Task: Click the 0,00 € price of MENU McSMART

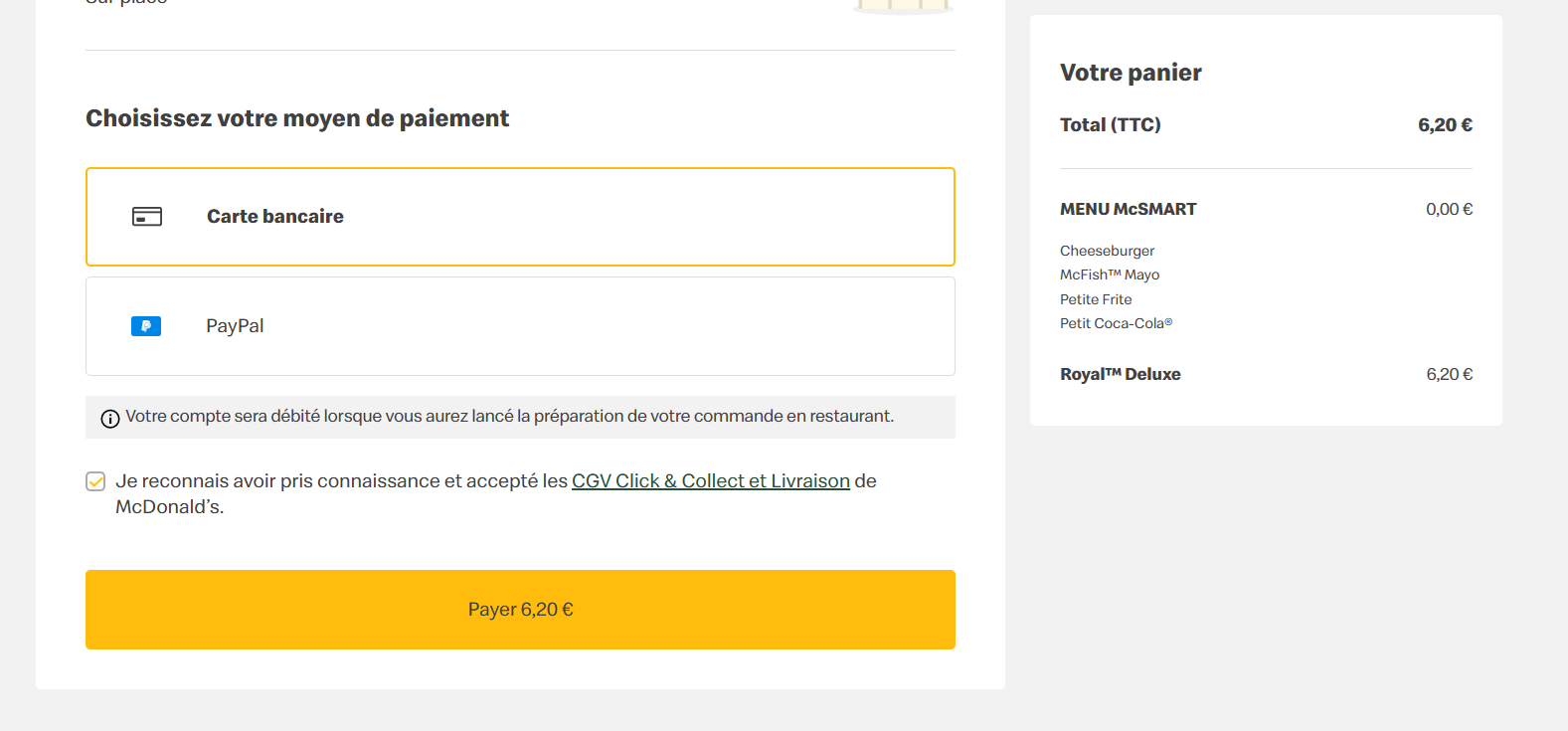Action: (1450, 209)
